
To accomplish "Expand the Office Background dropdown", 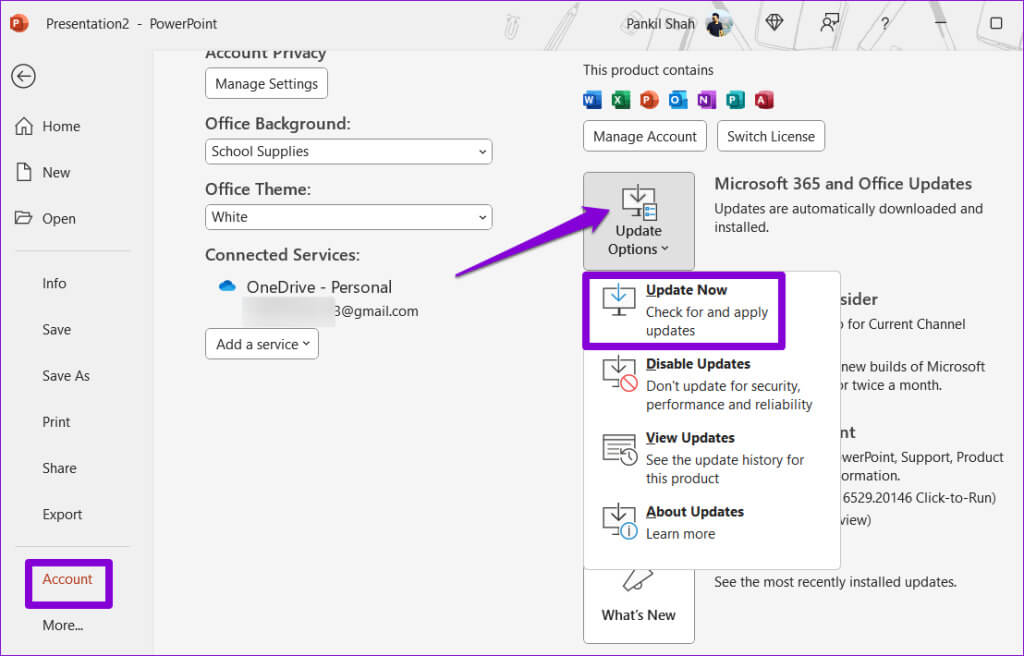I will click(x=349, y=152).
